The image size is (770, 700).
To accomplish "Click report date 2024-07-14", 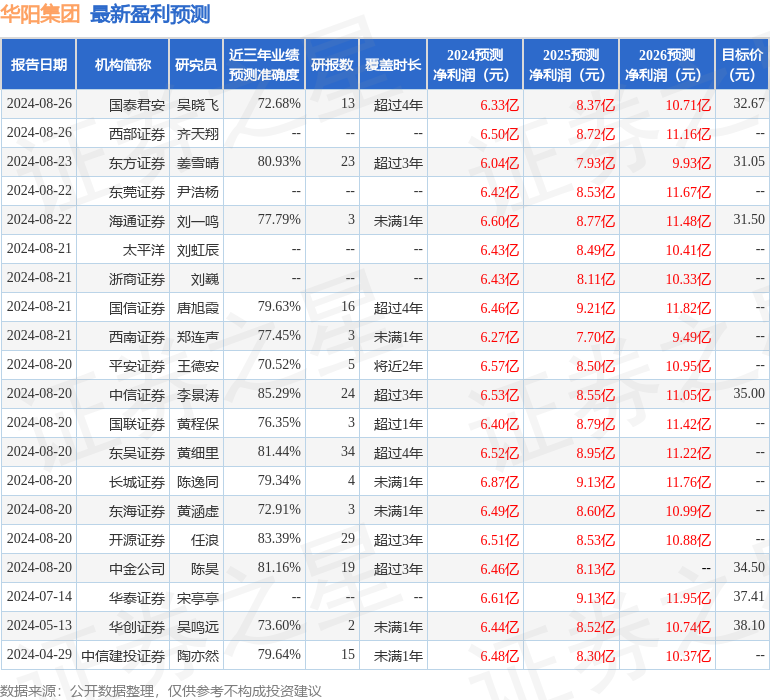I will point(39,596).
